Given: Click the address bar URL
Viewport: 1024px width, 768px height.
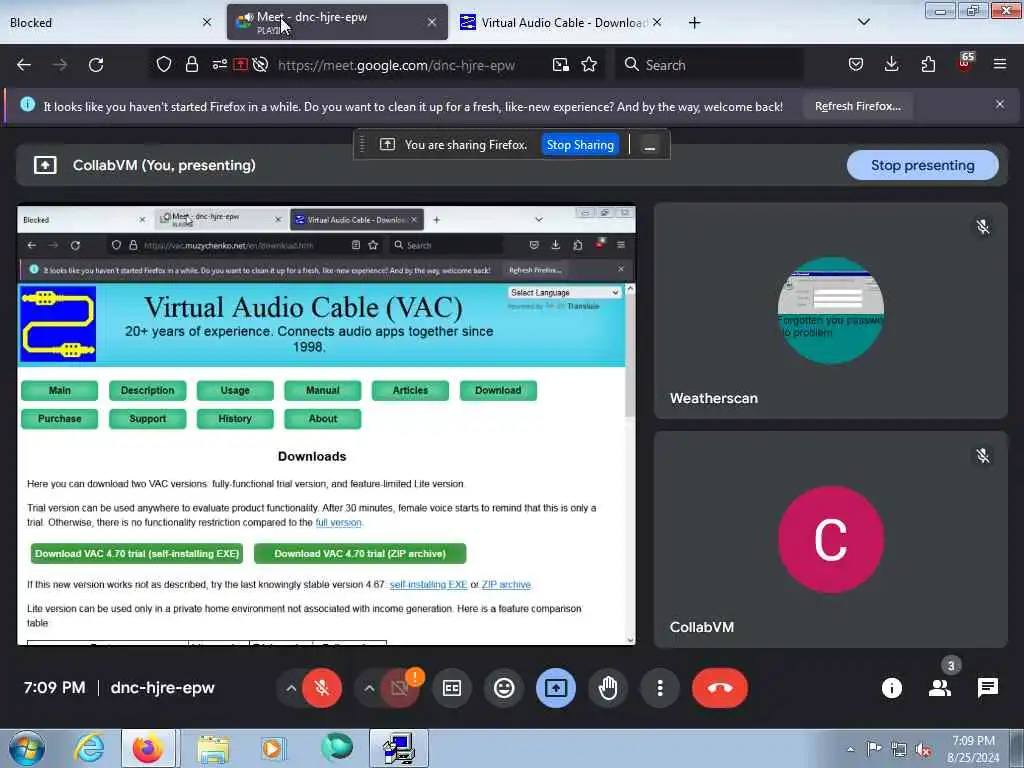Looking at the screenshot, I should pos(396,65).
